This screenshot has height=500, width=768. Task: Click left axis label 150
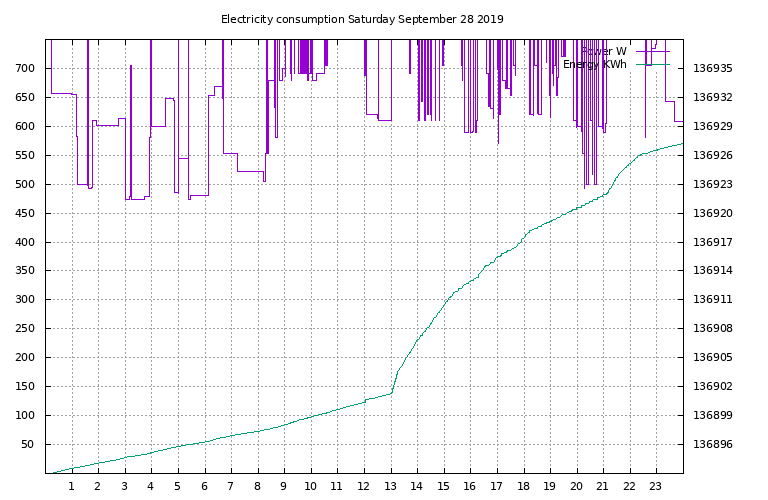(x=25, y=386)
